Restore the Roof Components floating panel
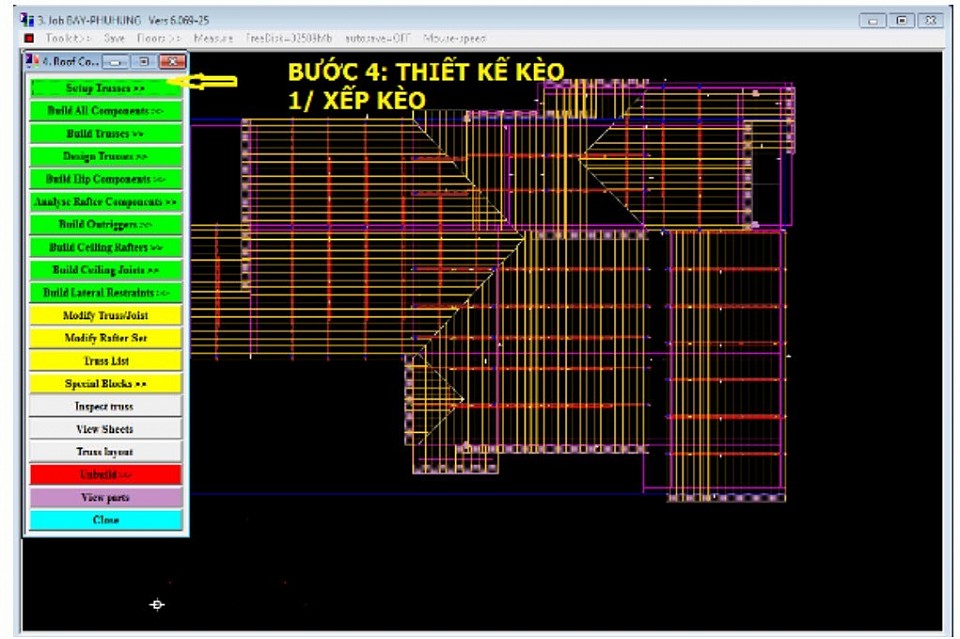This screenshot has width=960, height=639. point(144,62)
